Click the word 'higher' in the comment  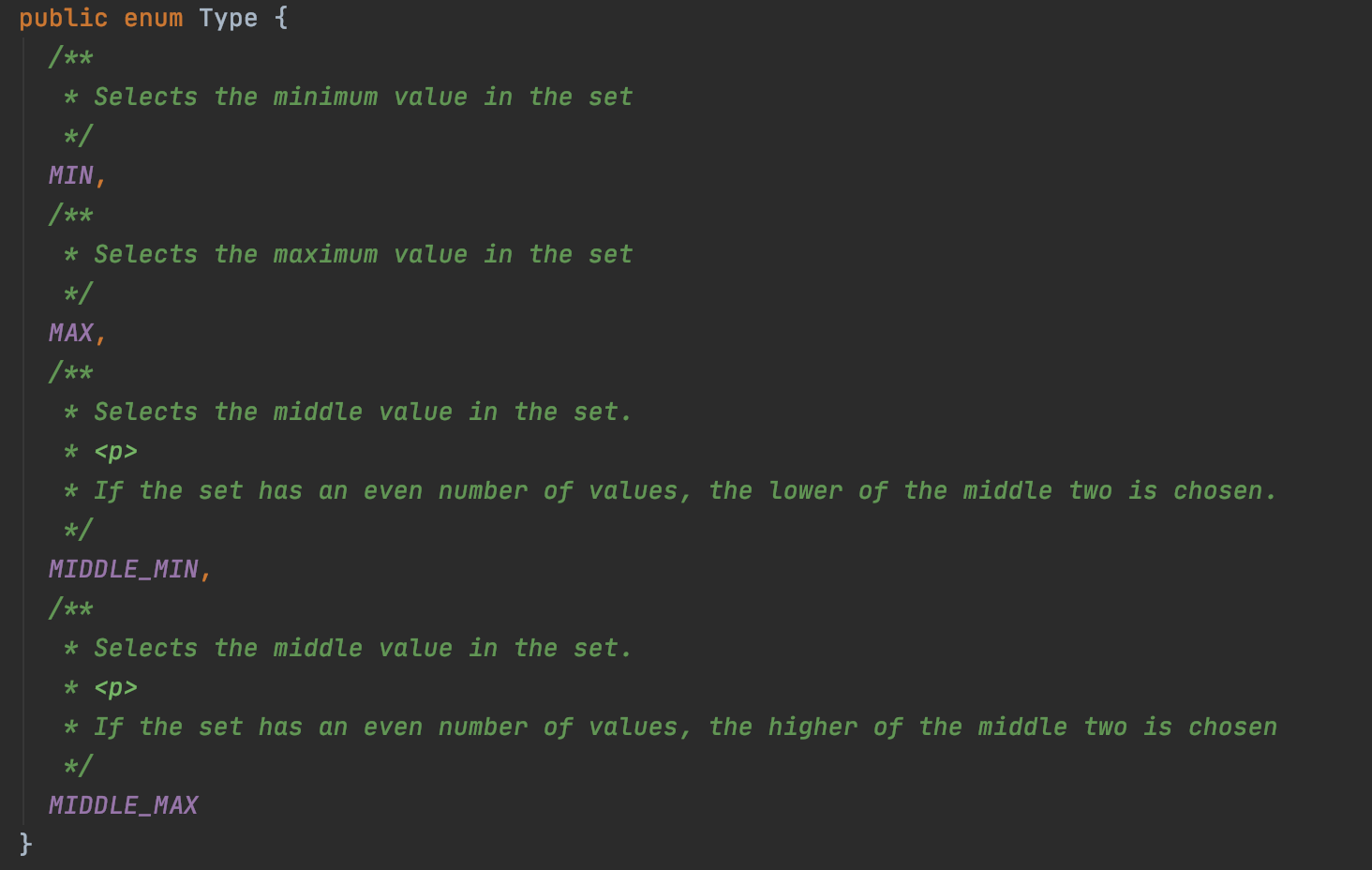(x=813, y=727)
